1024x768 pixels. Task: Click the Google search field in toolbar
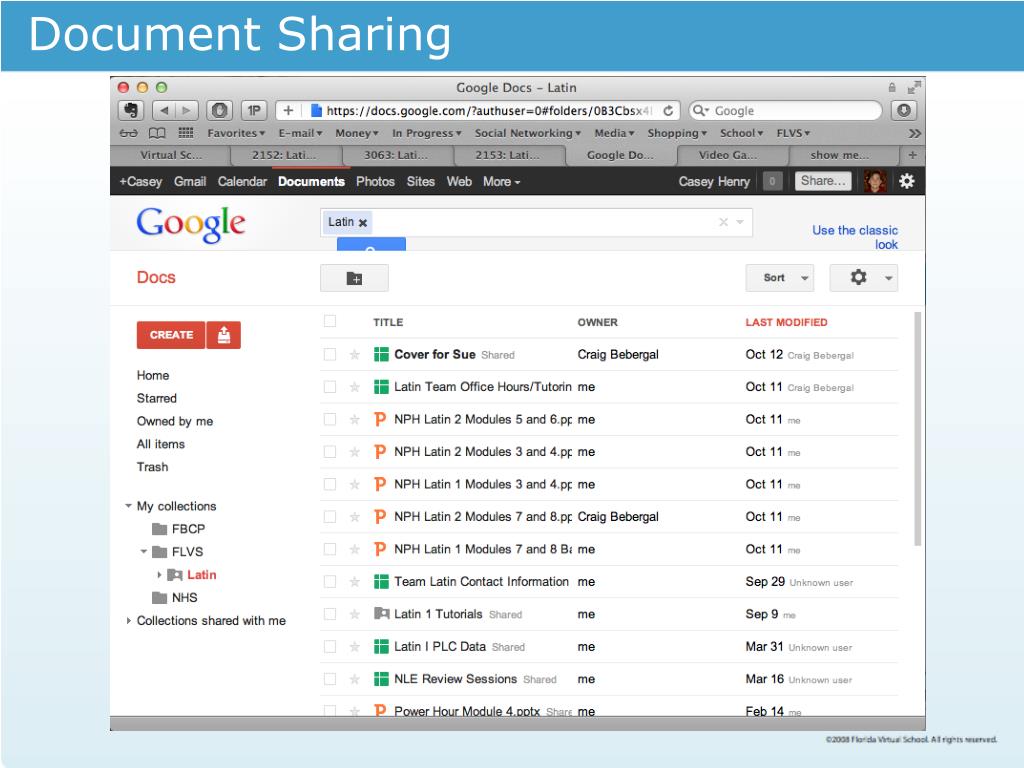pyautogui.click(x=786, y=110)
